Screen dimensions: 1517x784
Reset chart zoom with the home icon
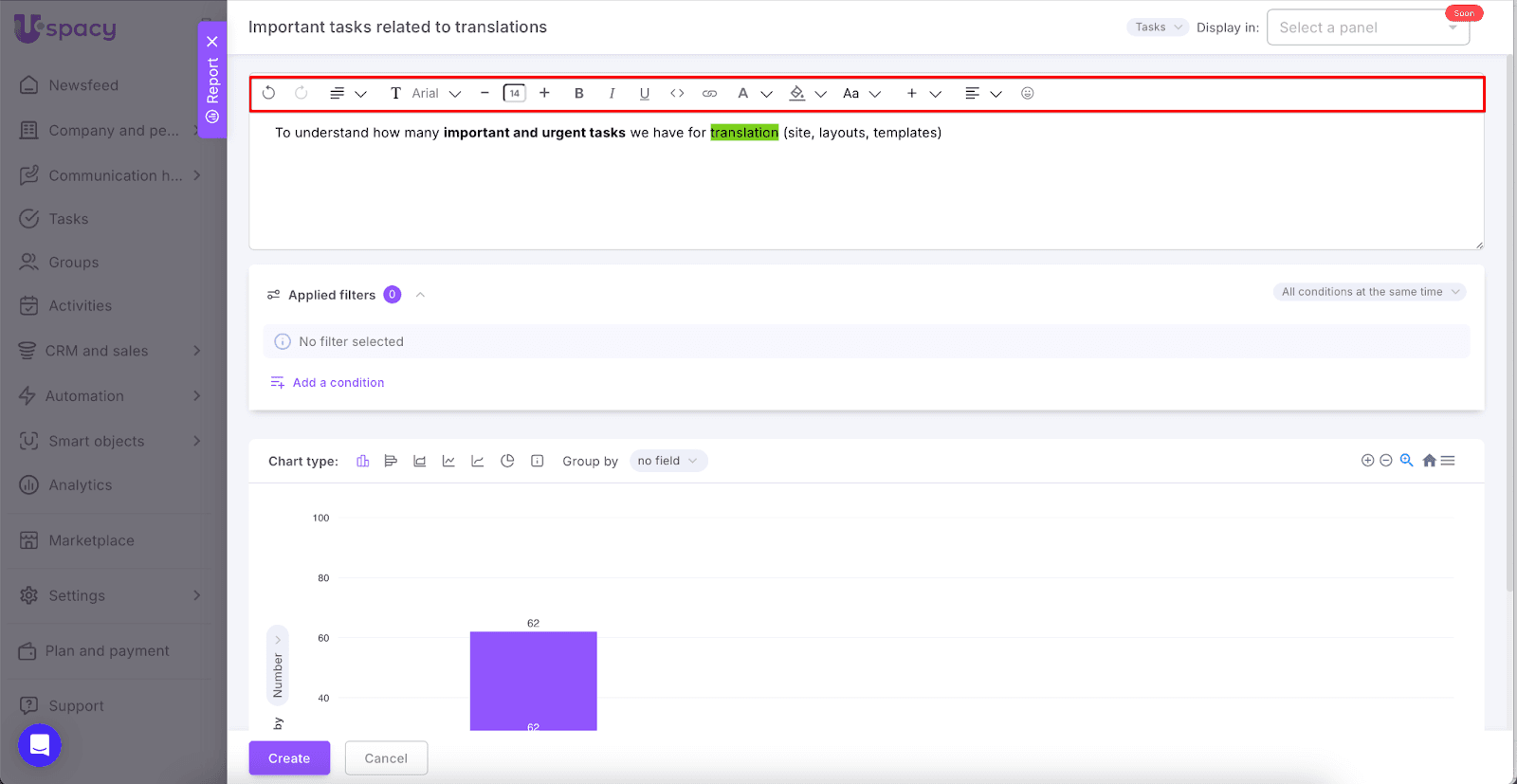pos(1429,461)
